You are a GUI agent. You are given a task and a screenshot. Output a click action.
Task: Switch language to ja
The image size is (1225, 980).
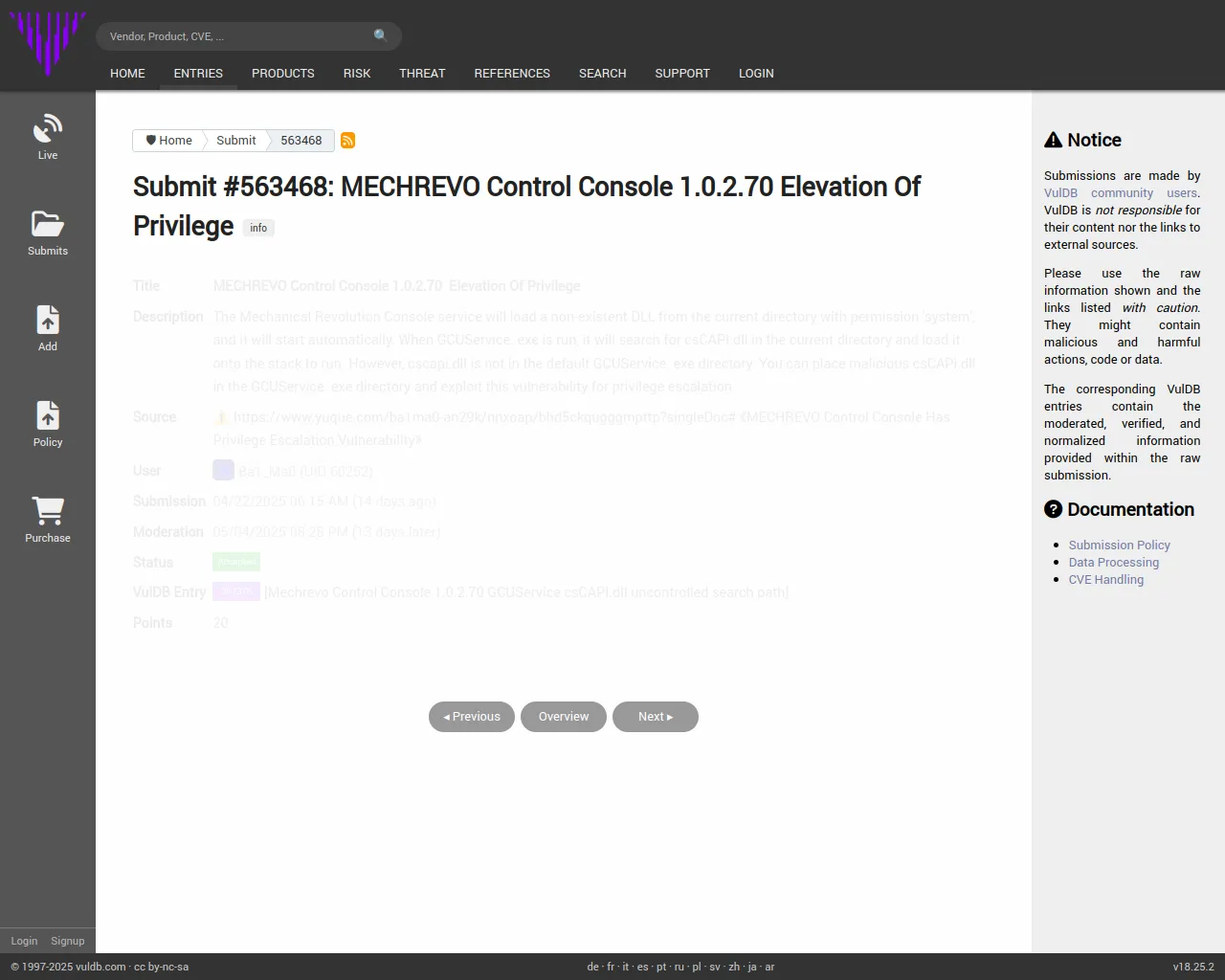pos(752,967)
